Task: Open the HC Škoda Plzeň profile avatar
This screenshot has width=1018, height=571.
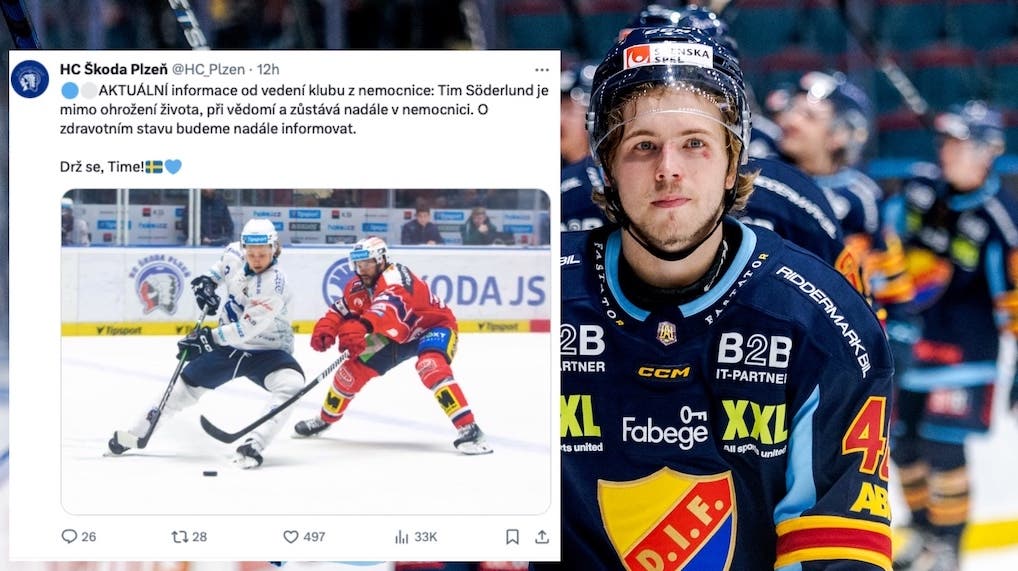Action: 30,79
